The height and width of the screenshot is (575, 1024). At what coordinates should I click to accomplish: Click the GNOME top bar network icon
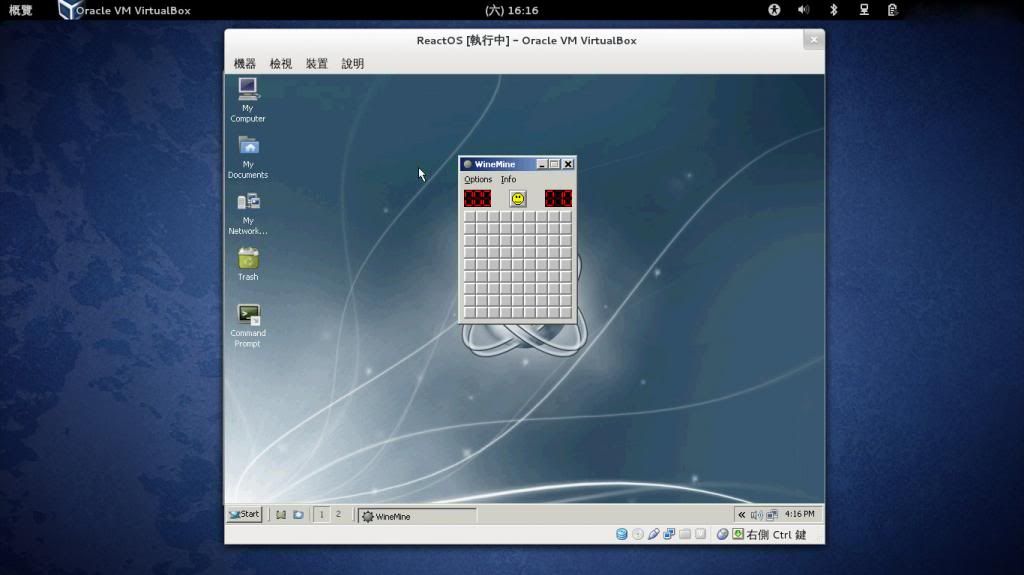[863, 10]
